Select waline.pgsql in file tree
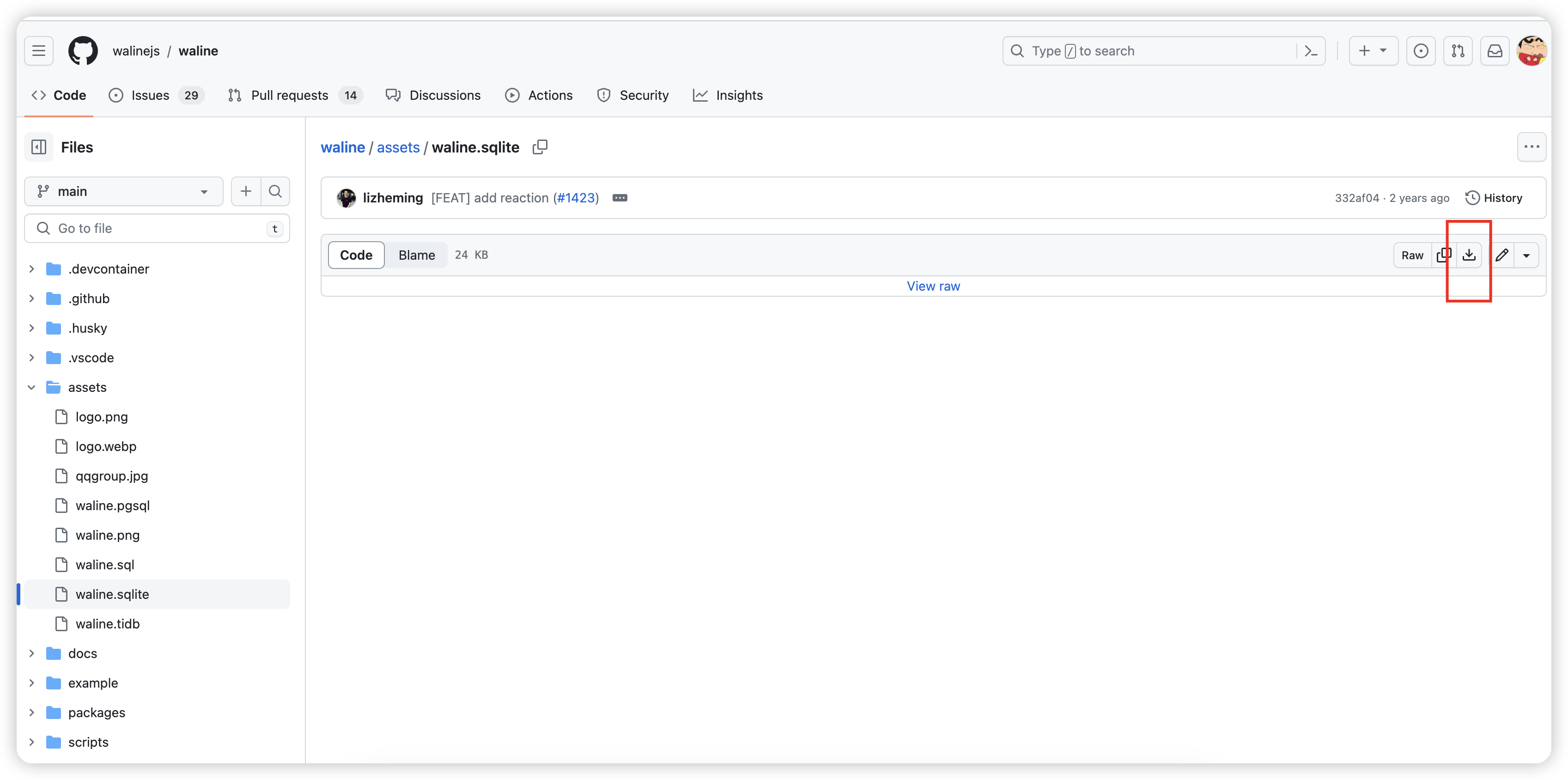The height and width of the screenshot is (780, 1568). point(113,506)
